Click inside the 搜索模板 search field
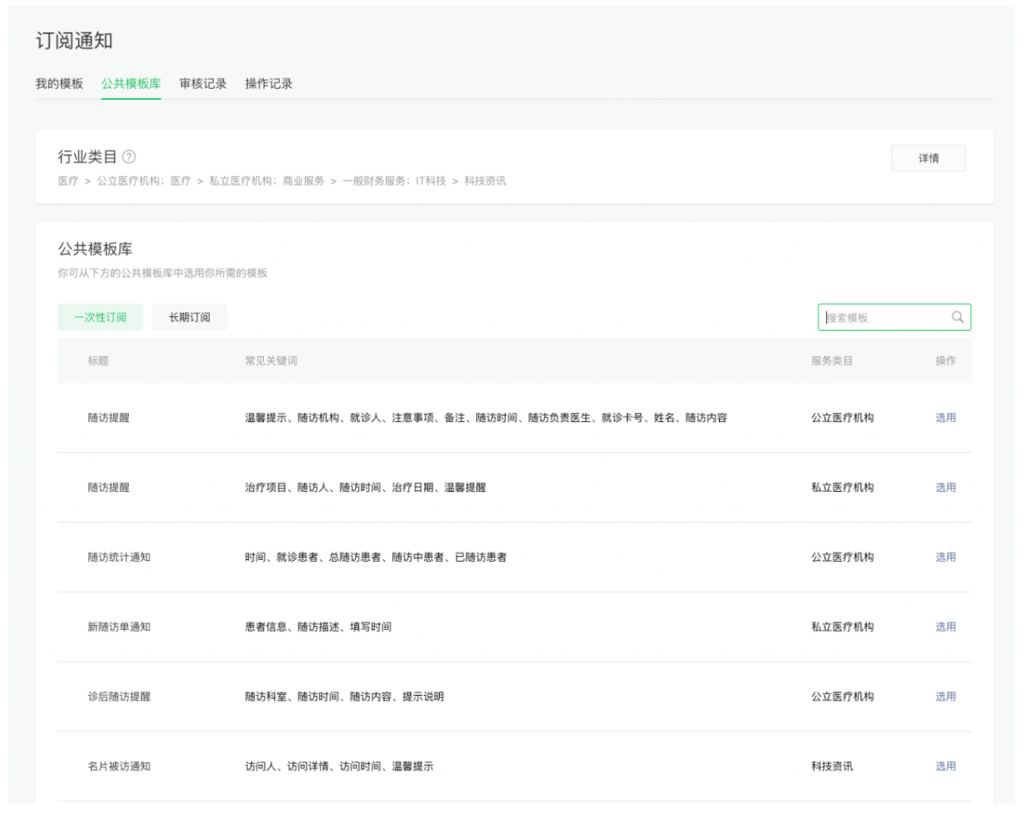This screenshot has height=815, width=1024. (x=880, y=317)
